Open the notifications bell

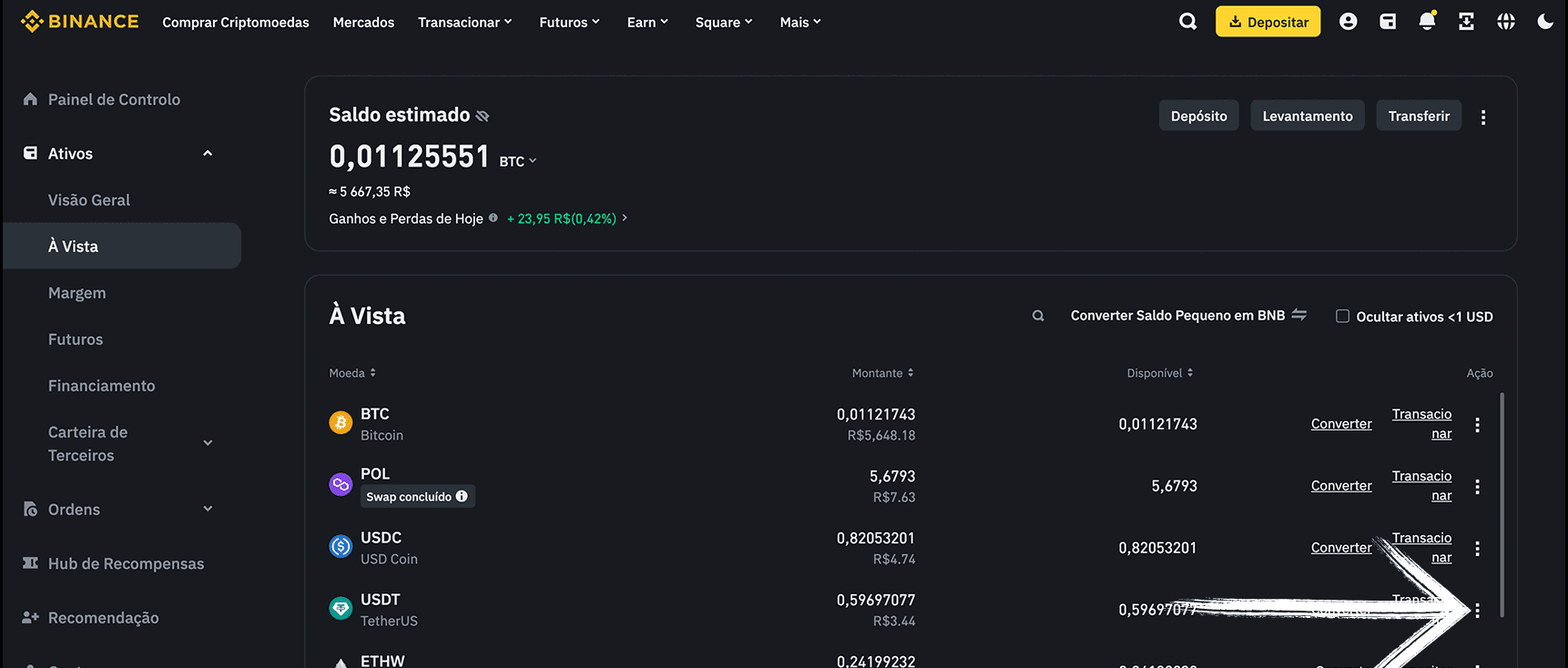point(1427,21)
